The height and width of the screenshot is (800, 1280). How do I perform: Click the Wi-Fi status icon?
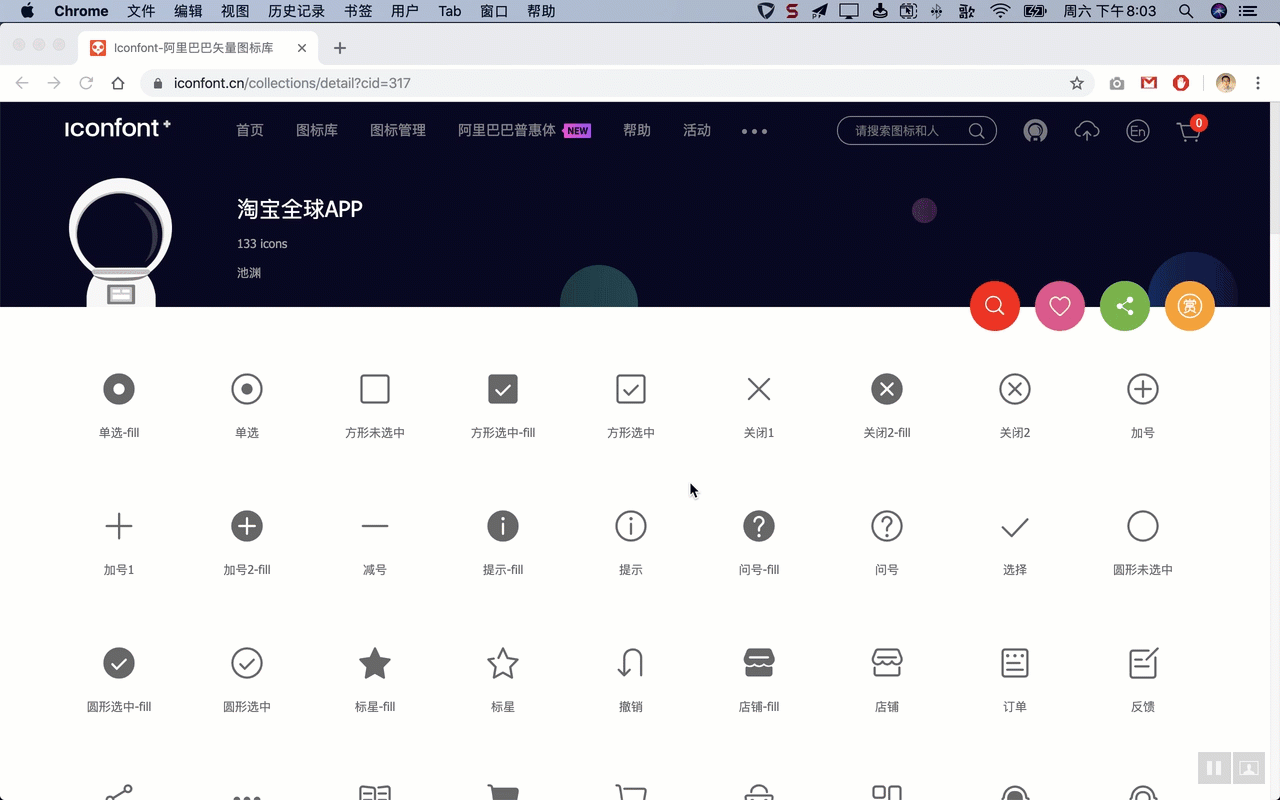(x=1000, y=11)
